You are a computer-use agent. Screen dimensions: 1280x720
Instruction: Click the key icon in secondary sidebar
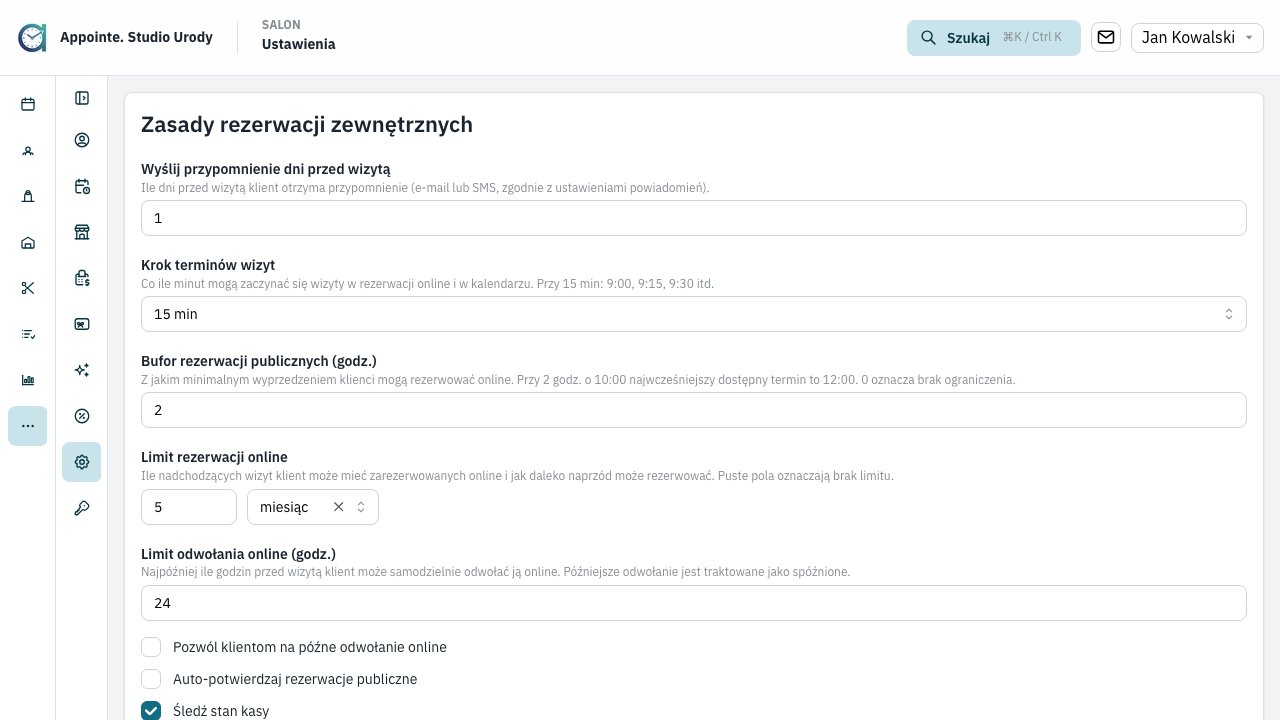pyautogui.click(x=82, y=508)
